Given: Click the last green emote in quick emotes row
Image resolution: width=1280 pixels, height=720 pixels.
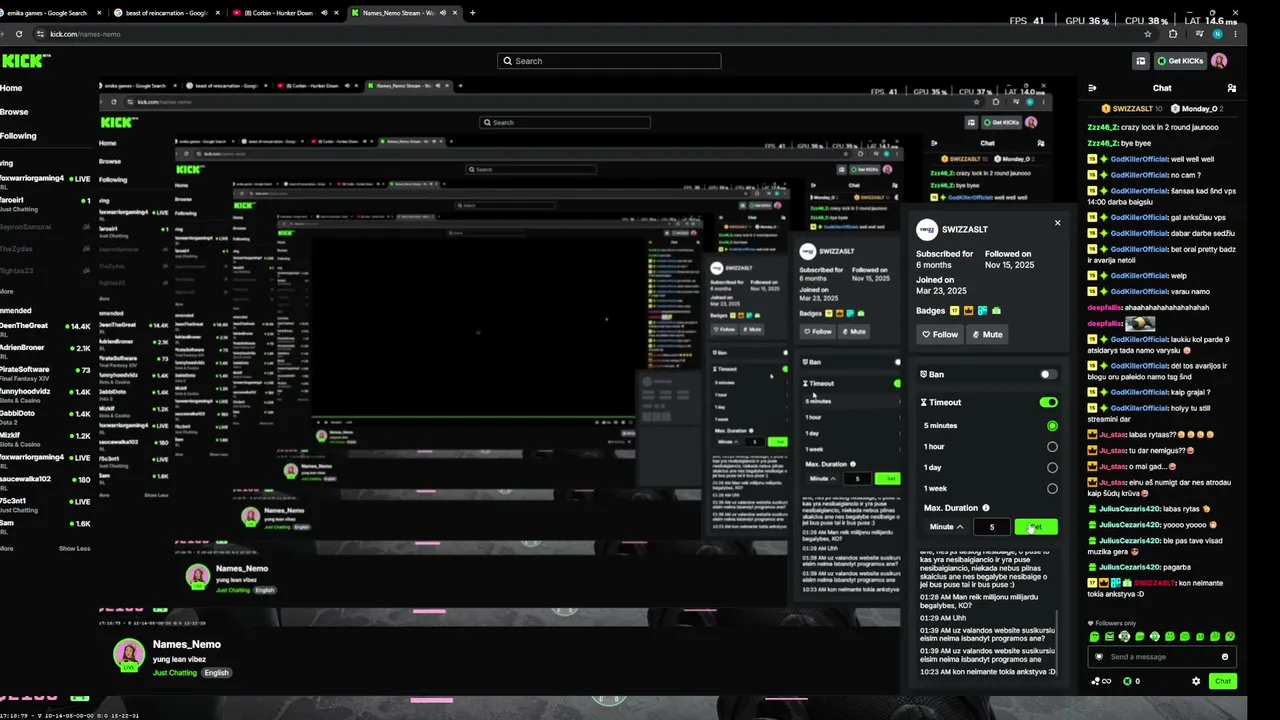Looking at the screenshot, I should [x=1230, y=637].
